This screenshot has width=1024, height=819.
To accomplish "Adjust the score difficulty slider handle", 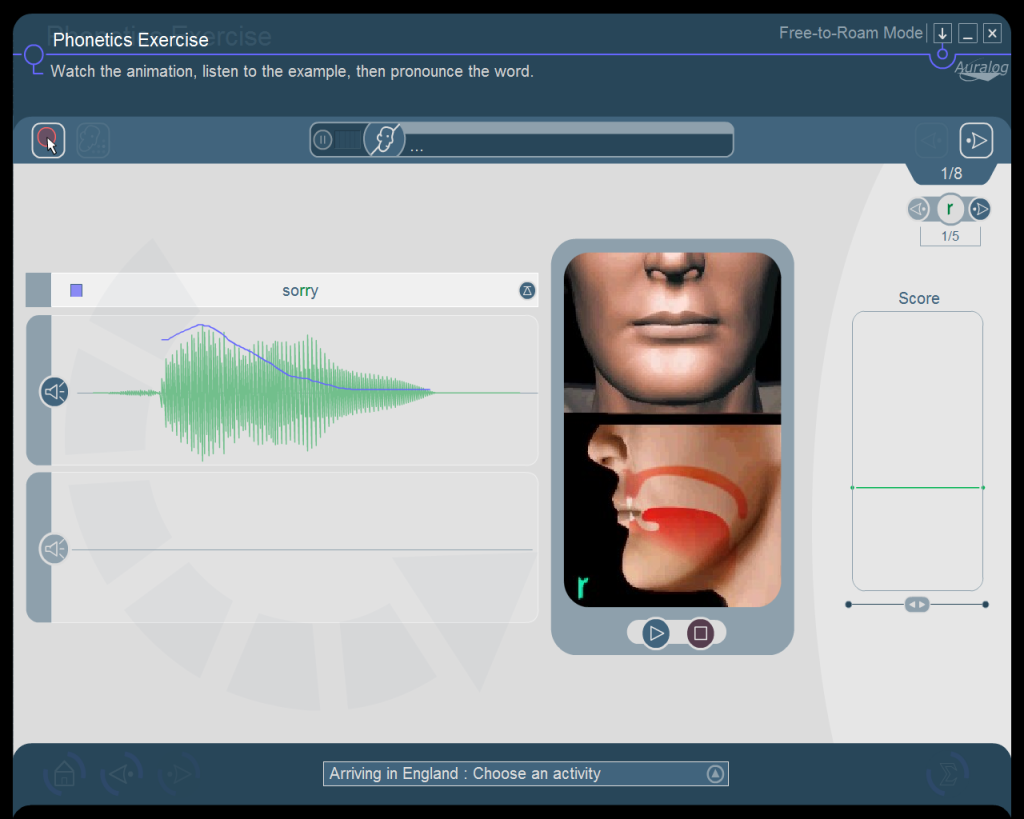I will click(x=916, y=604).
